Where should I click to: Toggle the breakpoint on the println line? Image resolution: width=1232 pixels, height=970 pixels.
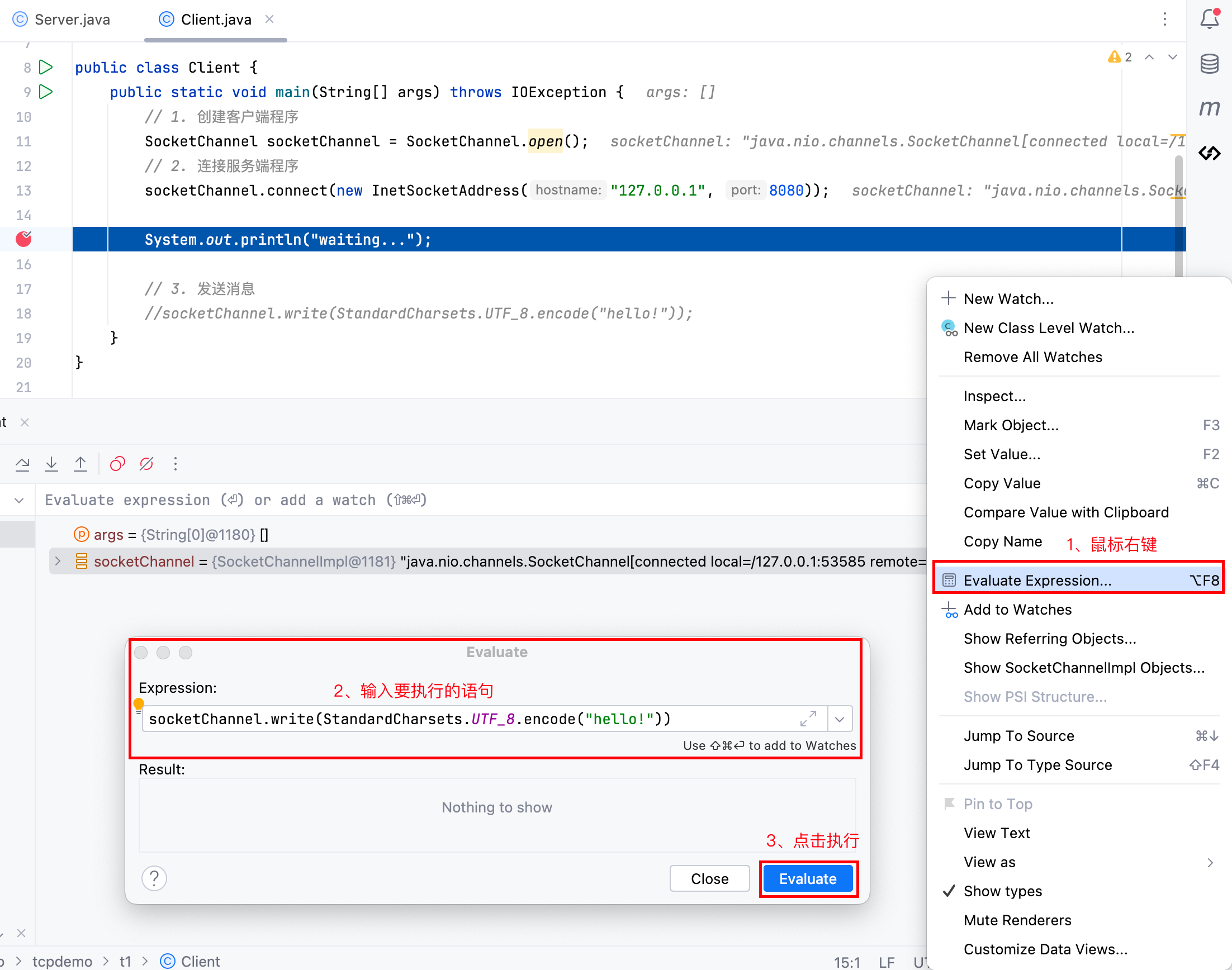coord(24,239)
